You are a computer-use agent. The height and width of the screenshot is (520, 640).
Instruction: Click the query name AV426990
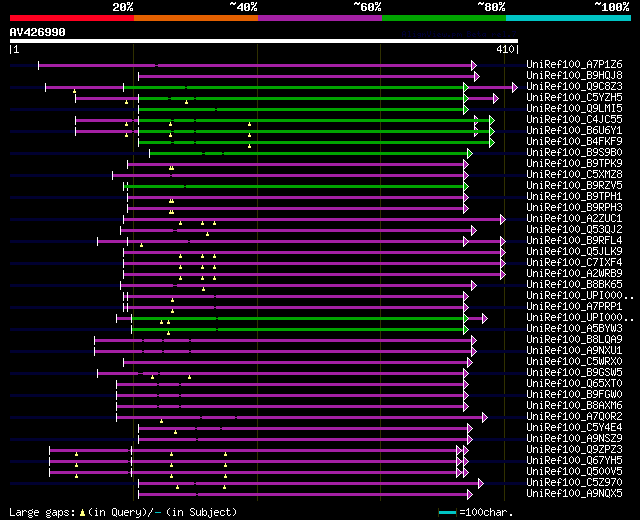(38, 32)
